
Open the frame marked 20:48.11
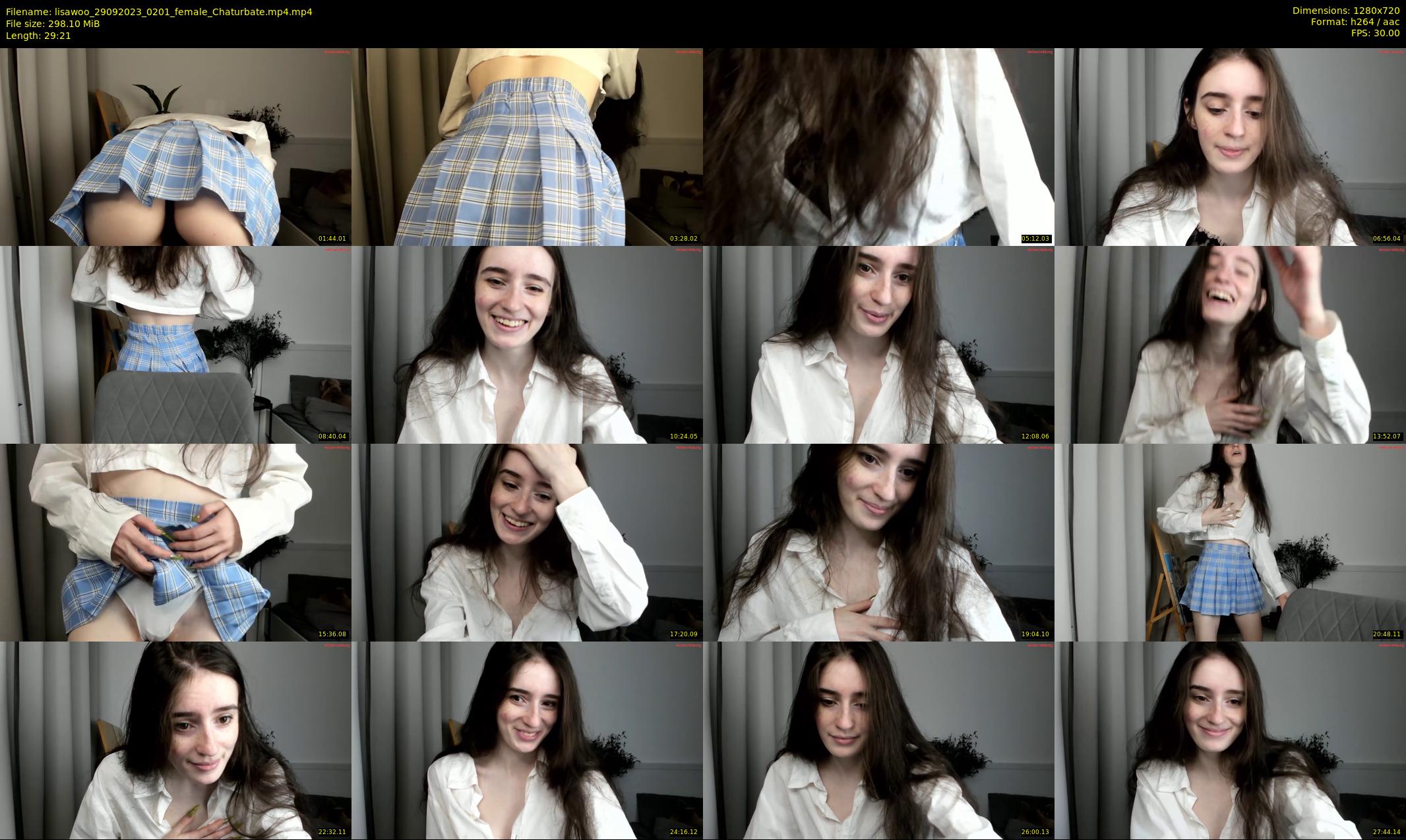(1230, 542)
